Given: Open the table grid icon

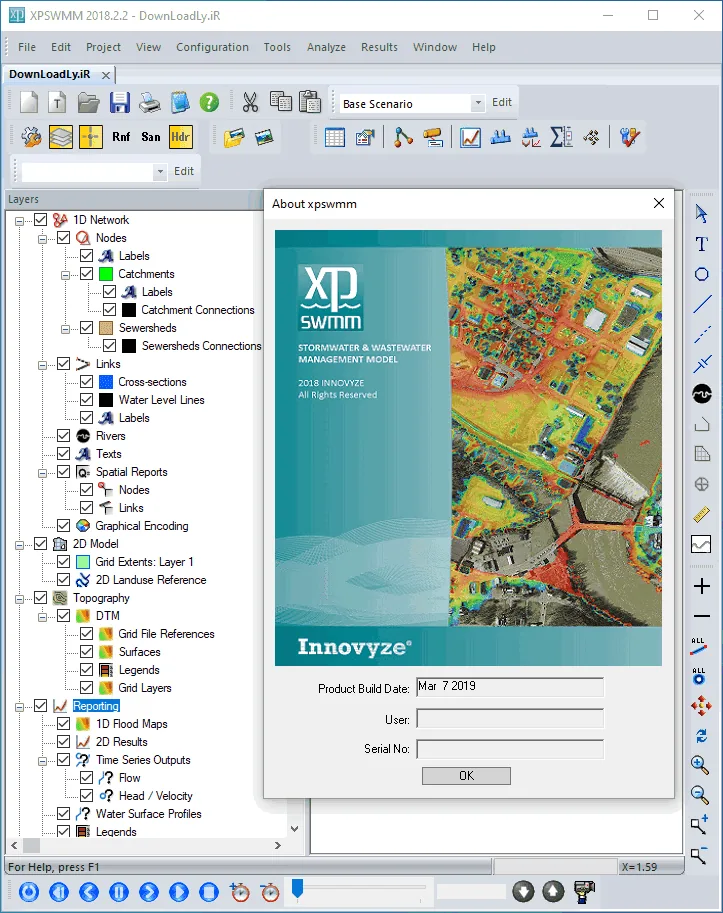Looking at the screenshot, I should [335, 137].
